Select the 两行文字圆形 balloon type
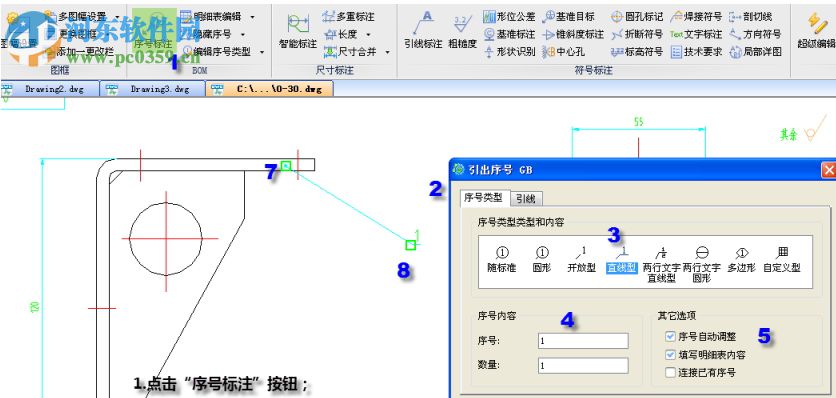836x398 pixels. (702, 264)
